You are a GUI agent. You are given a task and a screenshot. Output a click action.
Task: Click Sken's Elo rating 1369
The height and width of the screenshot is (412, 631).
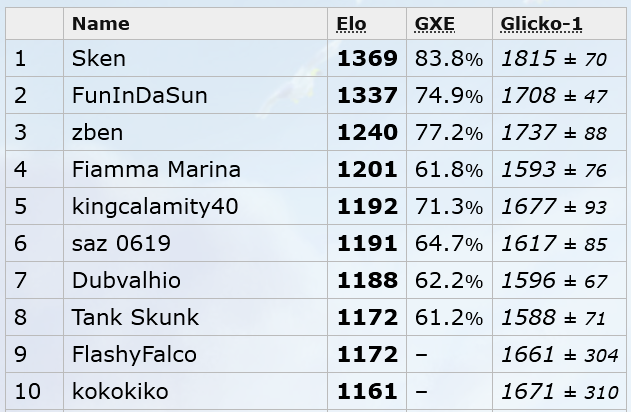click(x=367, y=58)
